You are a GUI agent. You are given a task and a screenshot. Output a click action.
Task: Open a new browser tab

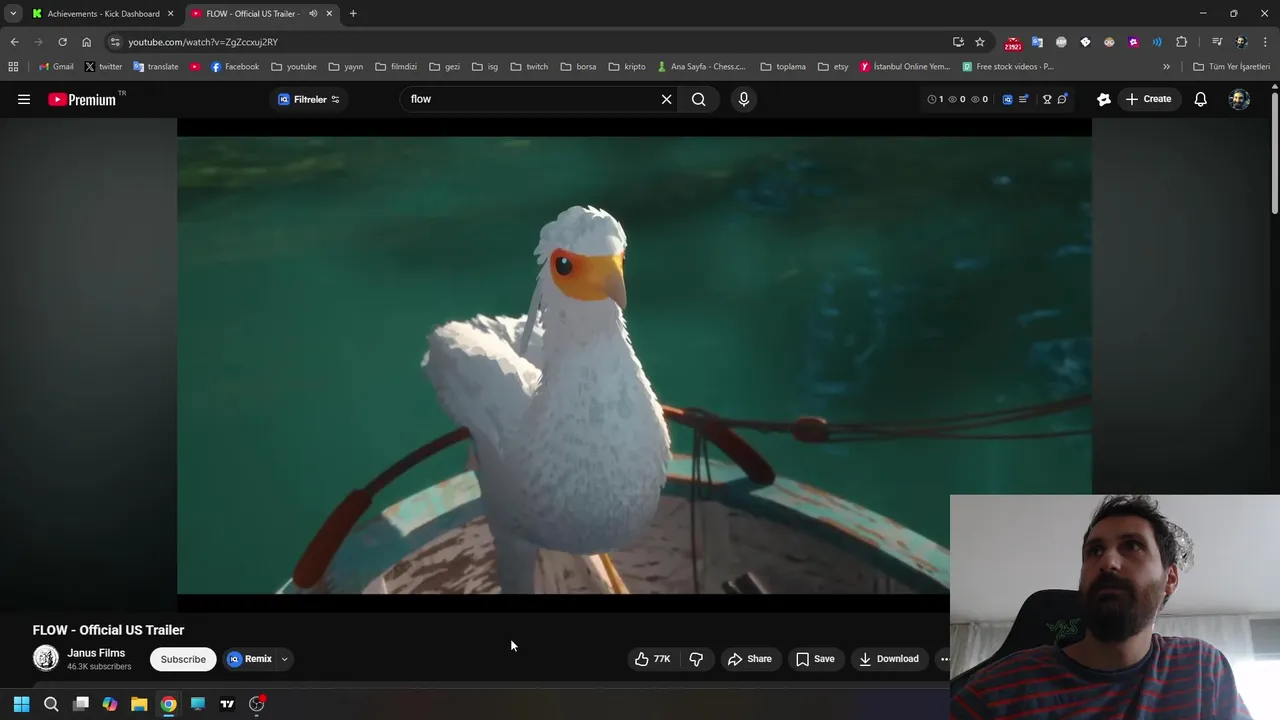tap(353, 14)
